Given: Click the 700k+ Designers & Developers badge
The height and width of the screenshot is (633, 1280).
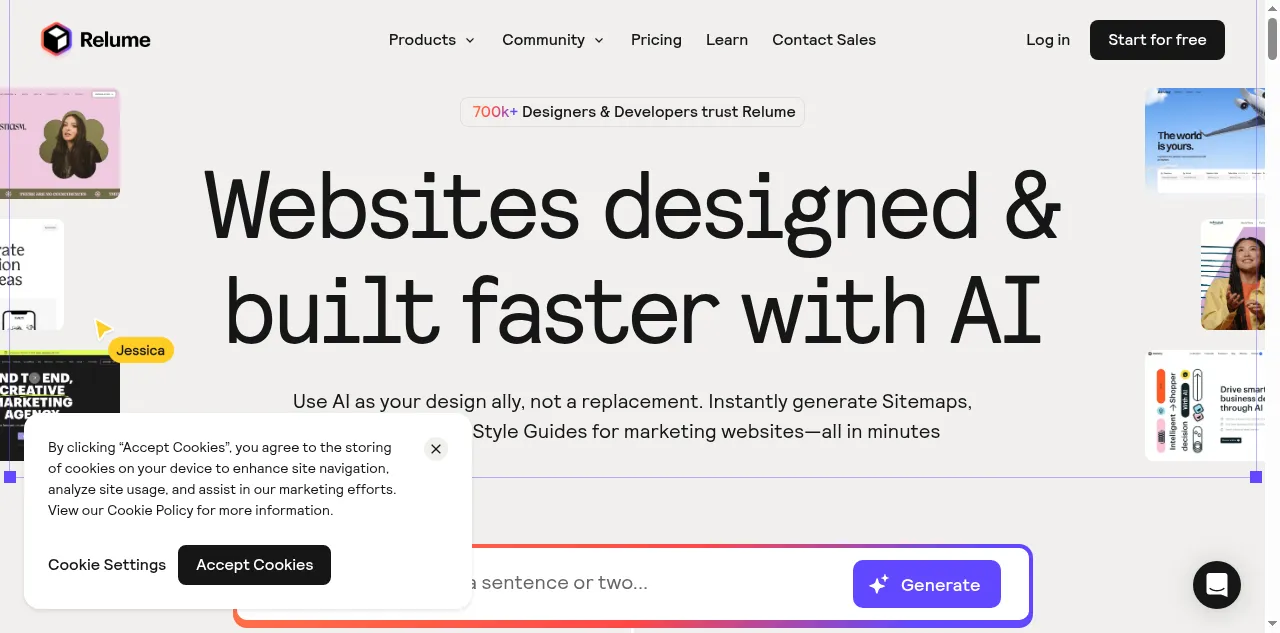Looking at the screenshot, I should click(x=632, y=112).
